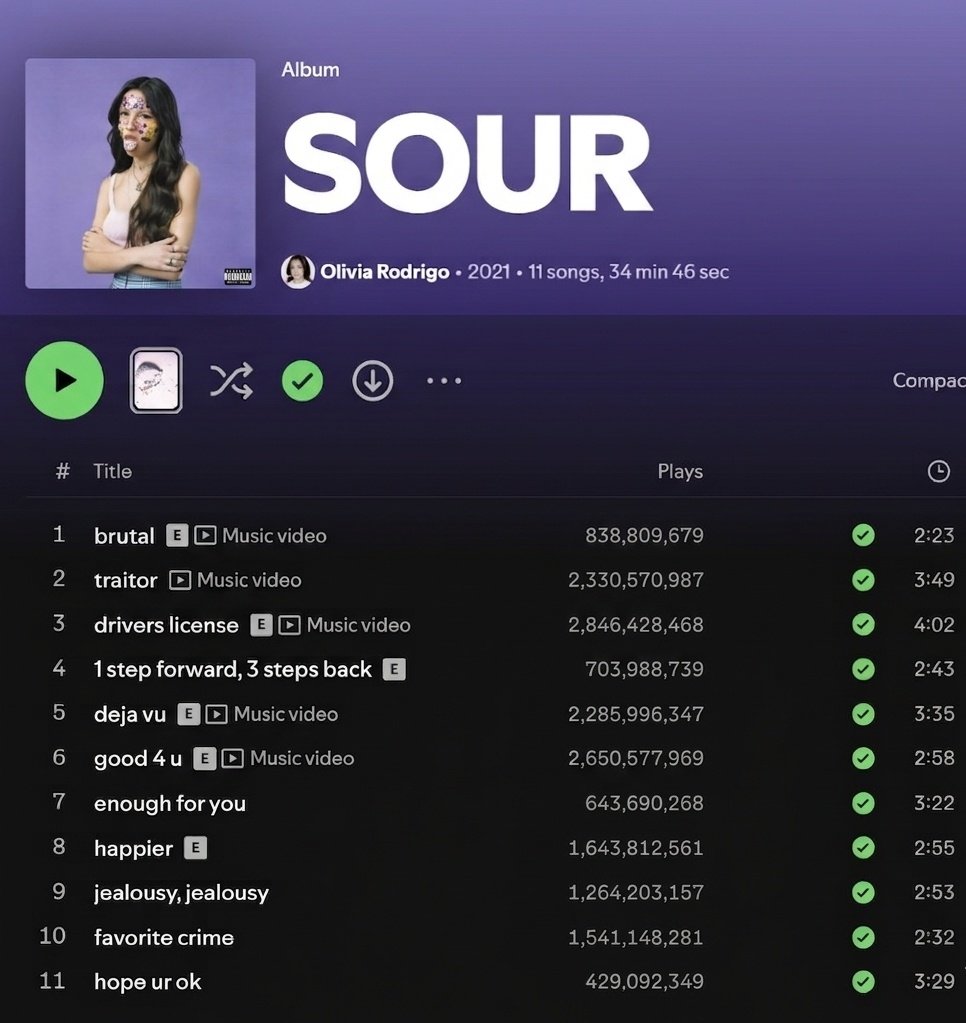Viewport: 966px width, 1023px height.
Task: Open the traitor music video icon
Action: pyautogui.click(x=180, y=580)
